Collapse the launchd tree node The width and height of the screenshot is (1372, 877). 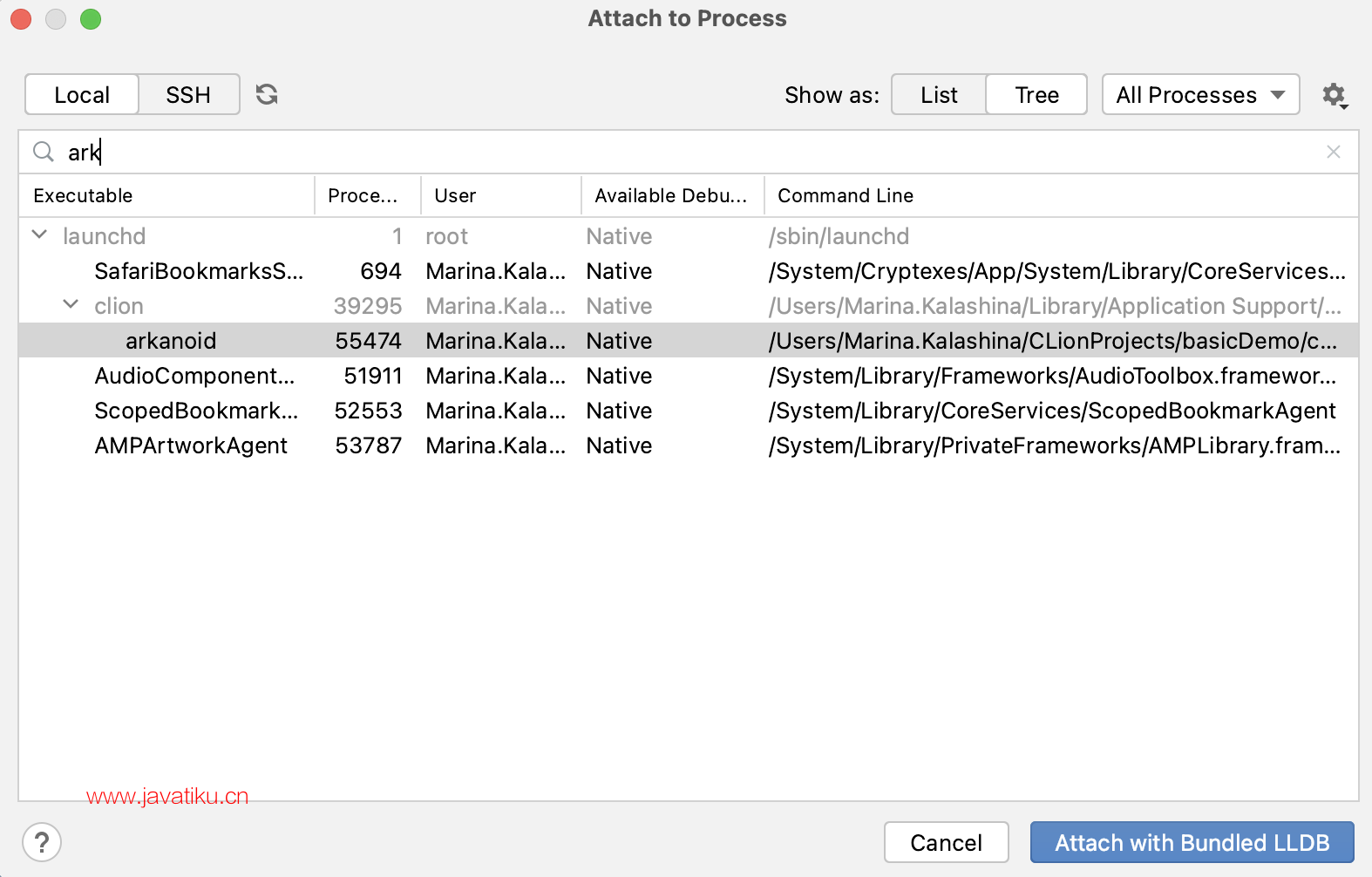pyautogui.click(x=39, y=235)
